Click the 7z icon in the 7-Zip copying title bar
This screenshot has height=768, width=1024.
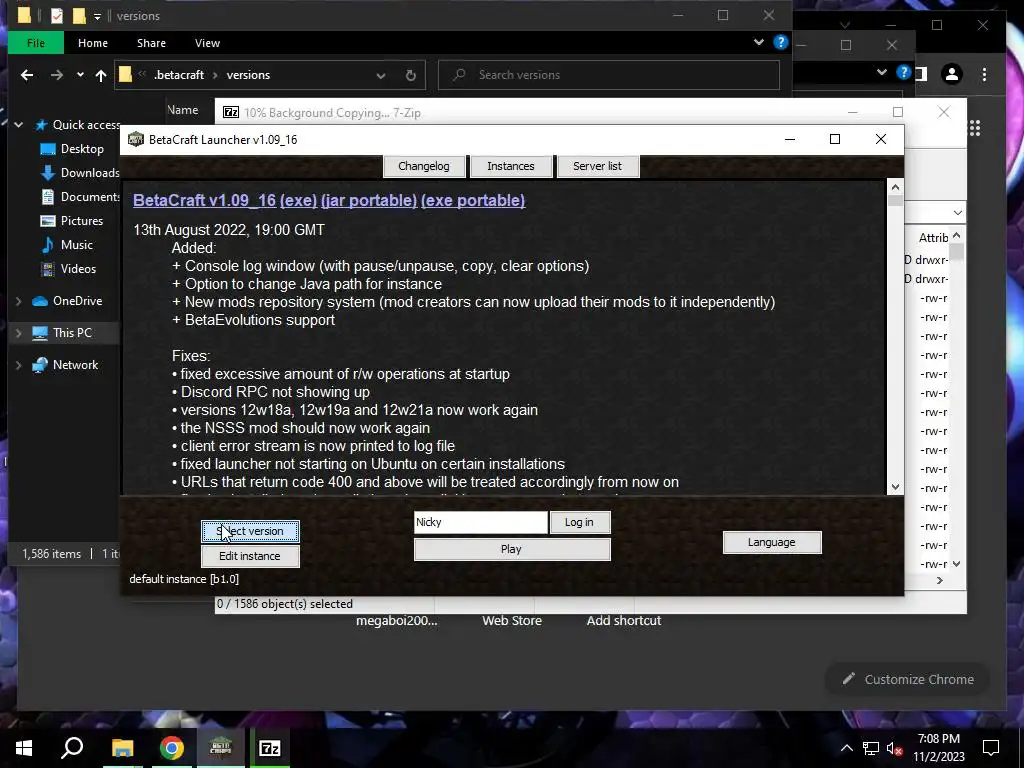click(x=231, y=112)
